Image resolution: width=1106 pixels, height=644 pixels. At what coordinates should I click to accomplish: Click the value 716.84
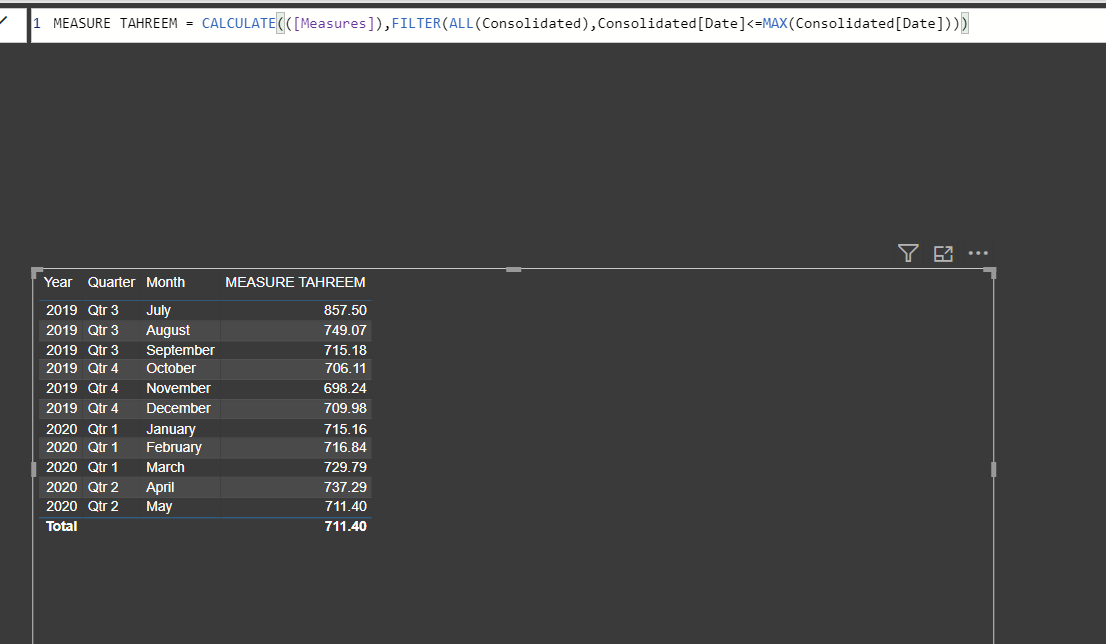[x=345, y=447]
